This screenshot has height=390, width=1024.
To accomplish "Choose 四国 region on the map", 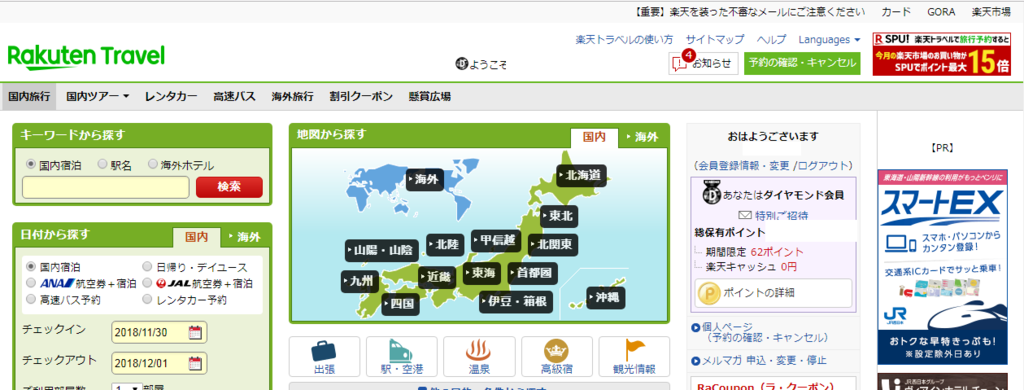I will tap(401, 304).
